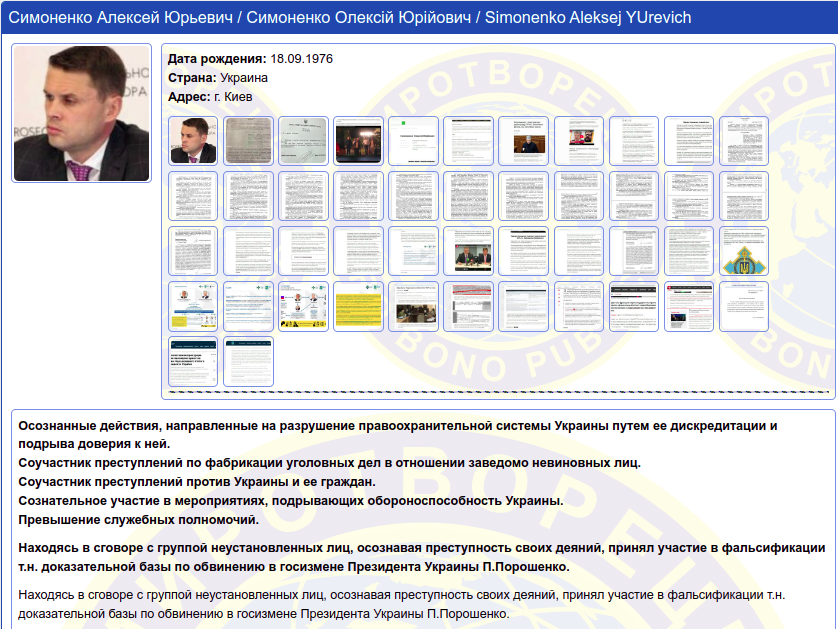838x629 pixels.
Task: Open the webpage thumbnail with pink-purple image
Action: 688,306
